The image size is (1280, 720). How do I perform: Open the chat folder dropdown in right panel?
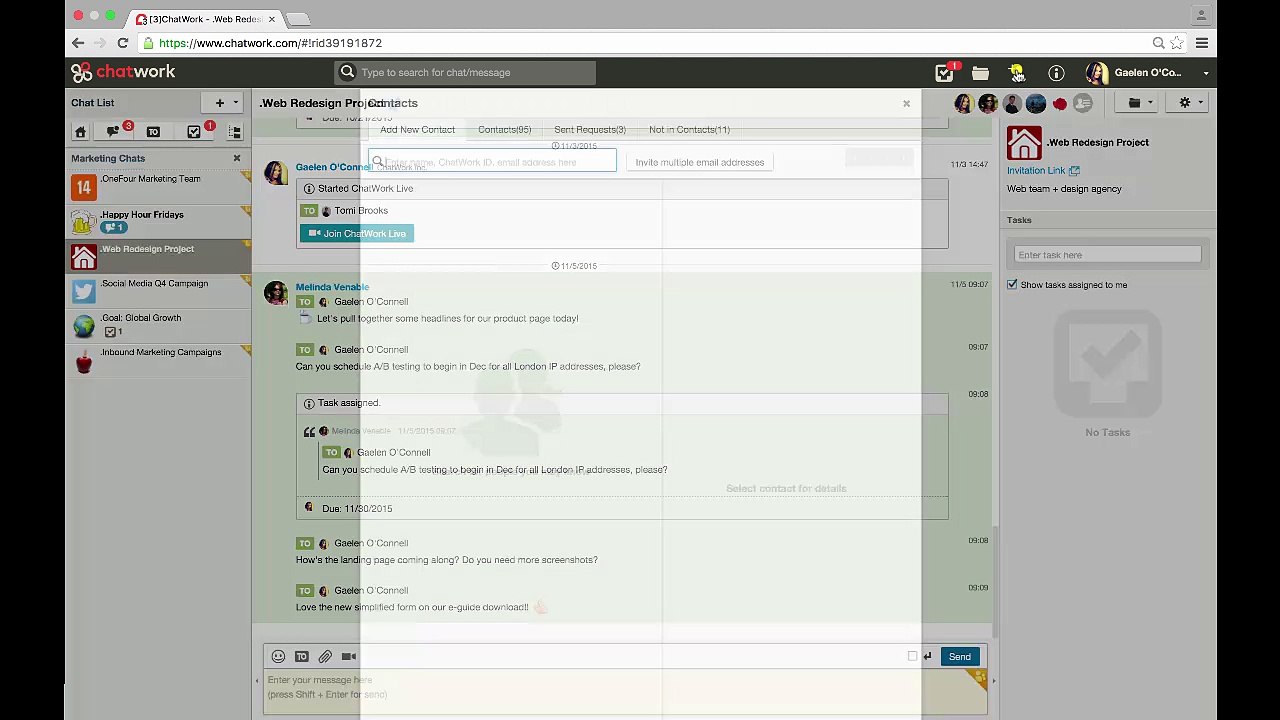point(1139,103)
